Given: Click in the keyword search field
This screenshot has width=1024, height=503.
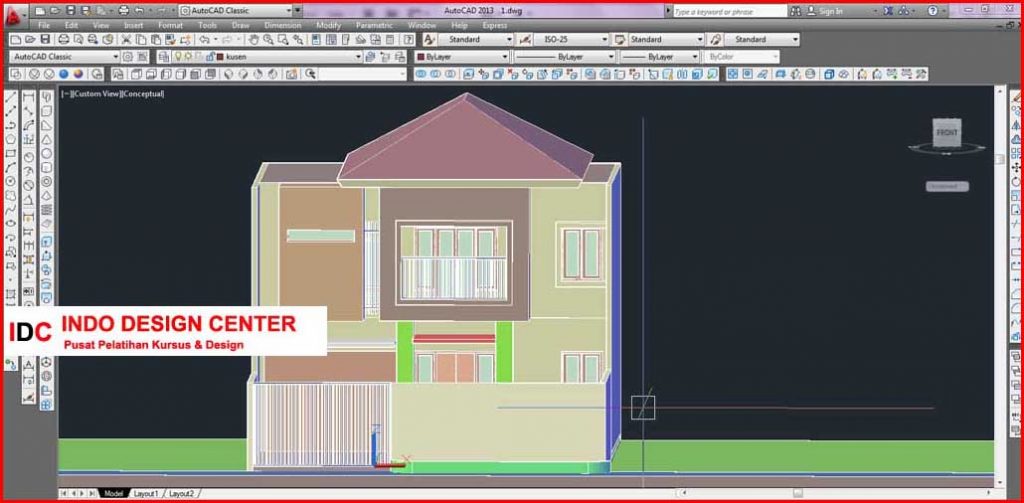Looking at the screenshot, I should 729,11.
